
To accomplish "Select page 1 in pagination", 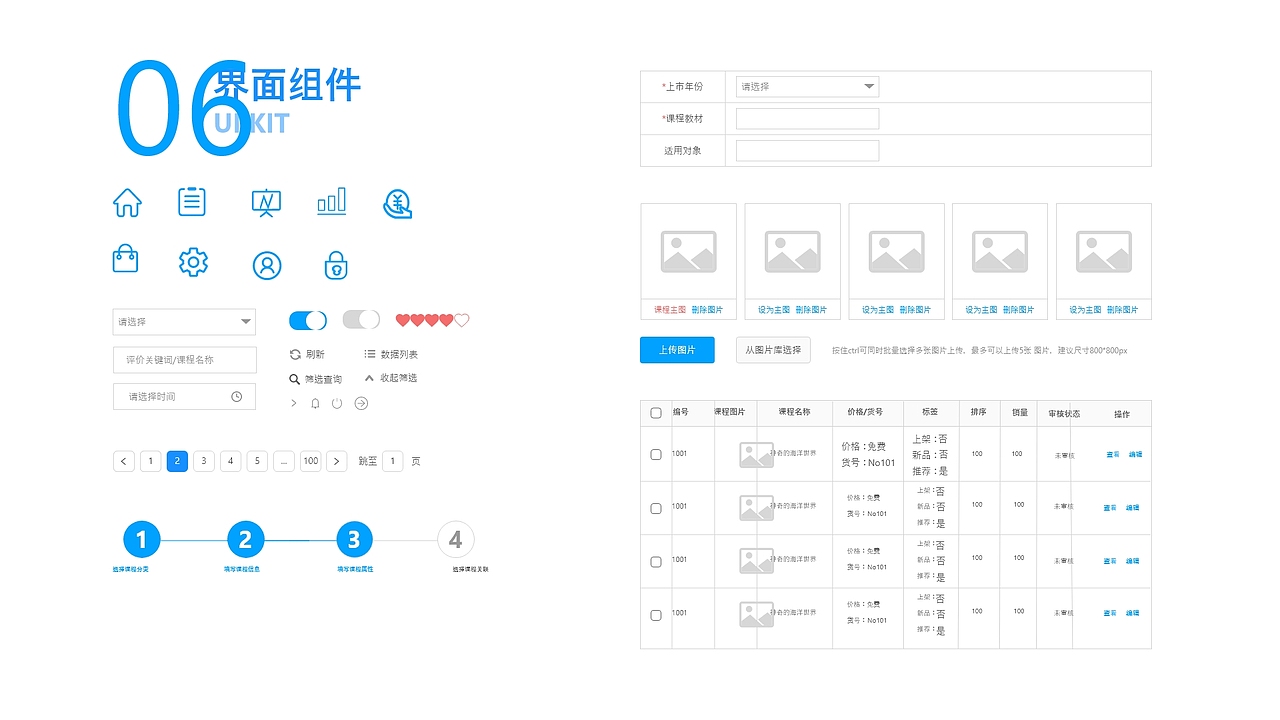I will pyautogui.click(x=151, y=461).
